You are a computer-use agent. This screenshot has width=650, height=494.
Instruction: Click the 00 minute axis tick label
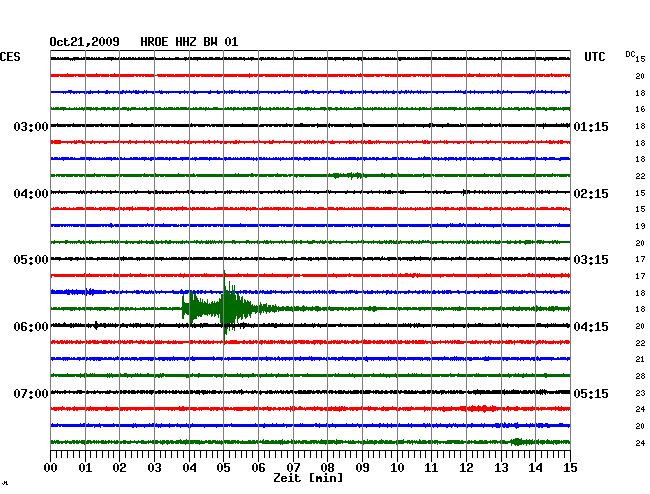tap(51, 468)
